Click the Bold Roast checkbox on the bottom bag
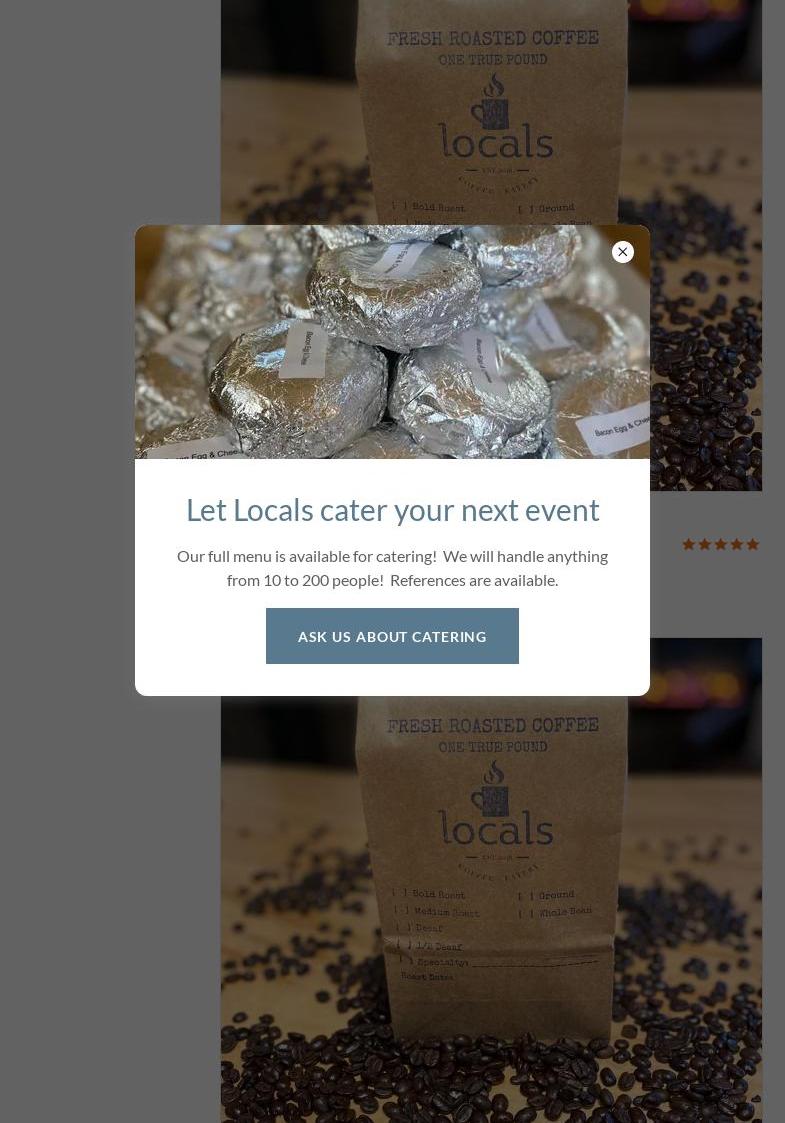Viewport: 785px width, 1123px height. click(x=400, y=893)
